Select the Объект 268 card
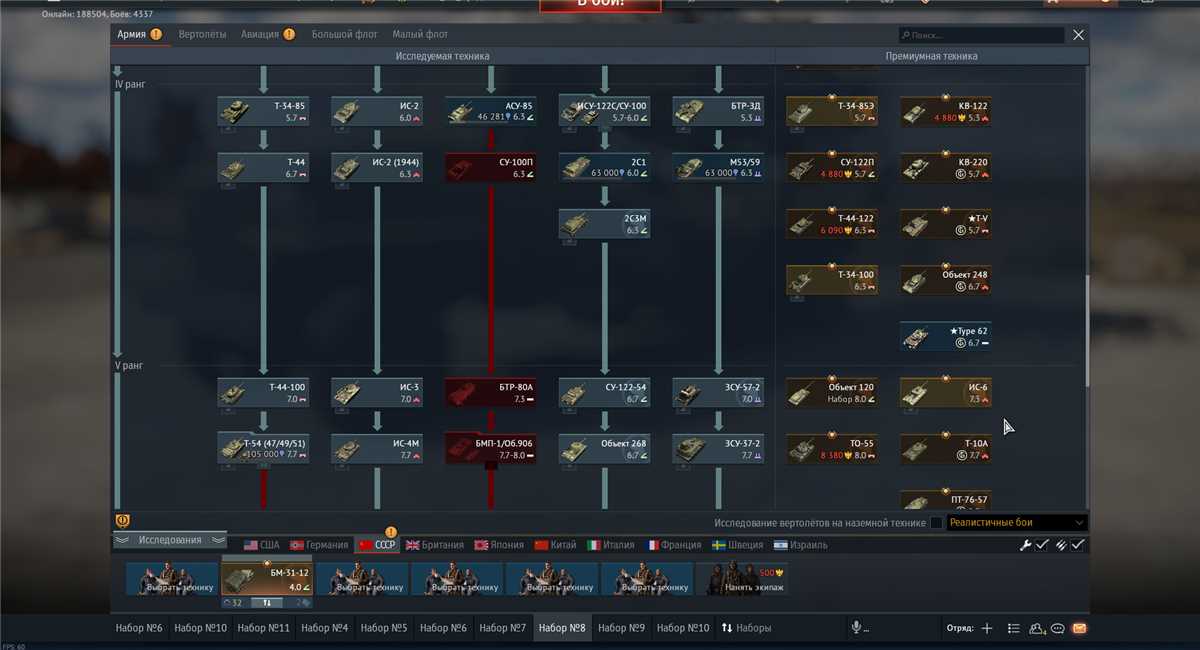The image size is (1200, 650). (x=604, y=449)
